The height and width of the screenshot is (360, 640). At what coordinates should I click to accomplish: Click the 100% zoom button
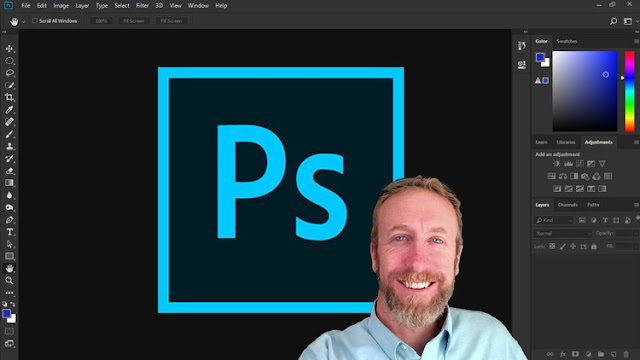[x=101, y=21]
